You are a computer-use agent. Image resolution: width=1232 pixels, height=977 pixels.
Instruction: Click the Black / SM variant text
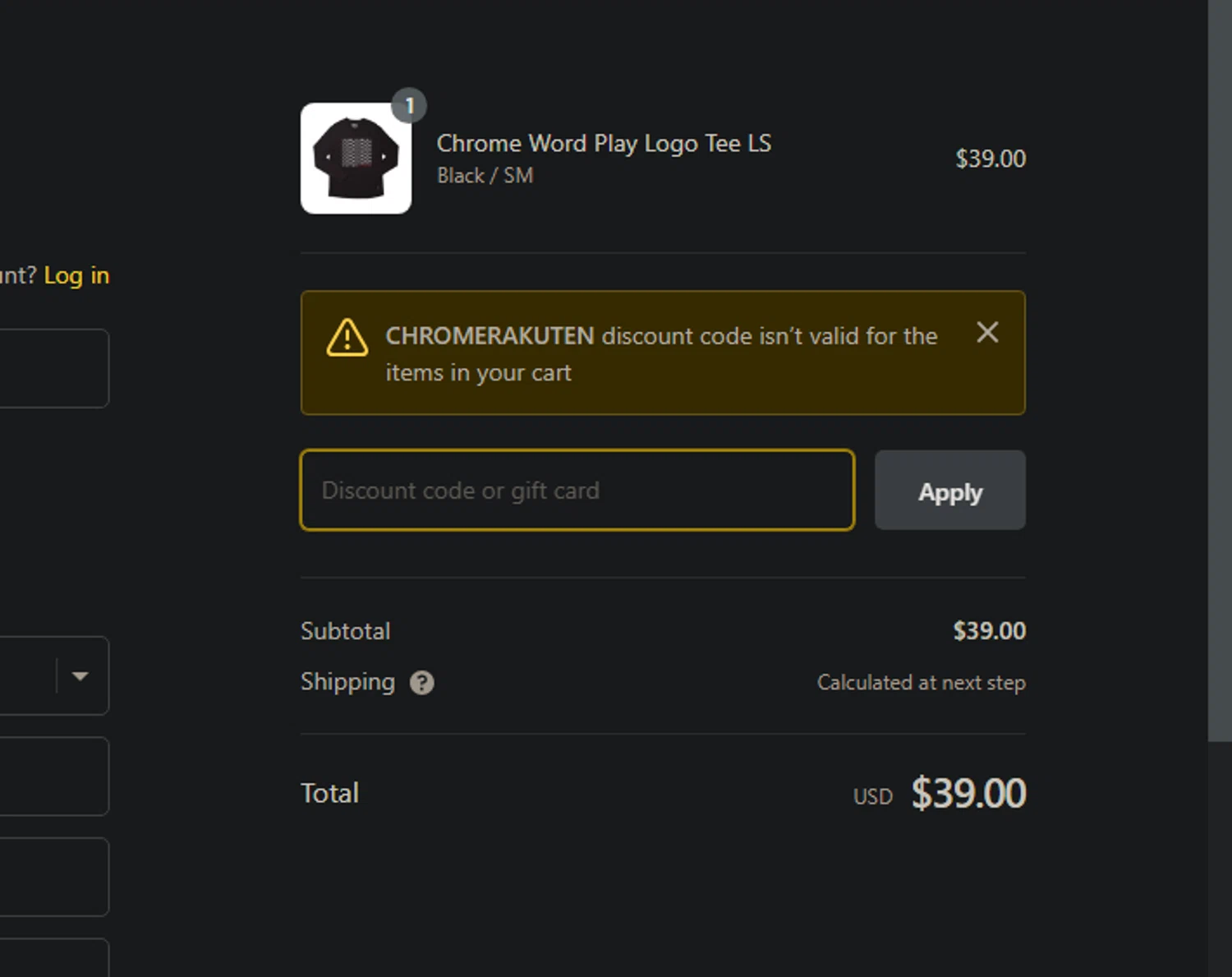[x=485, y=176]
